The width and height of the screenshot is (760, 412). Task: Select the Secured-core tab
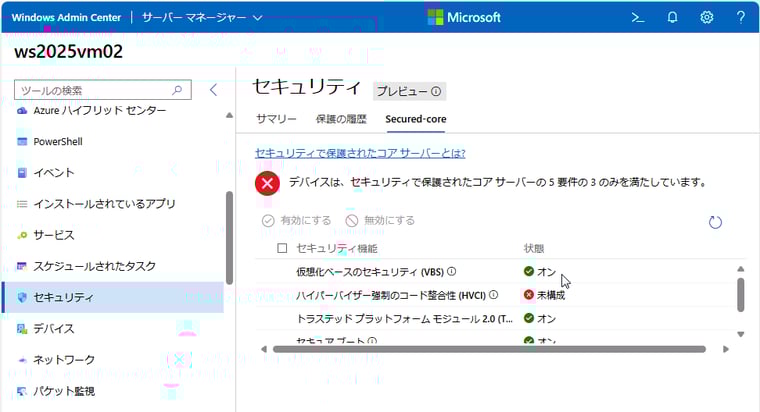(x=416, y=119)
